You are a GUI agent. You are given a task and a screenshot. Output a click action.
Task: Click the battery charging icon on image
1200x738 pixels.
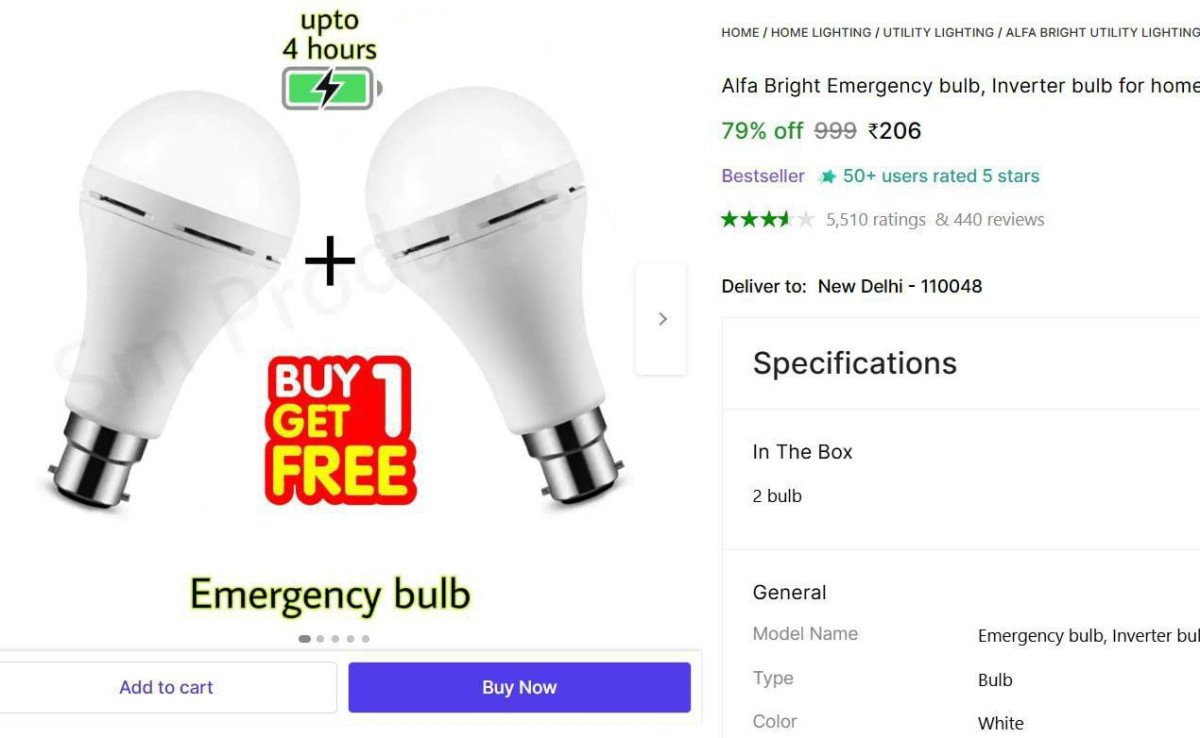coord(331,88)
